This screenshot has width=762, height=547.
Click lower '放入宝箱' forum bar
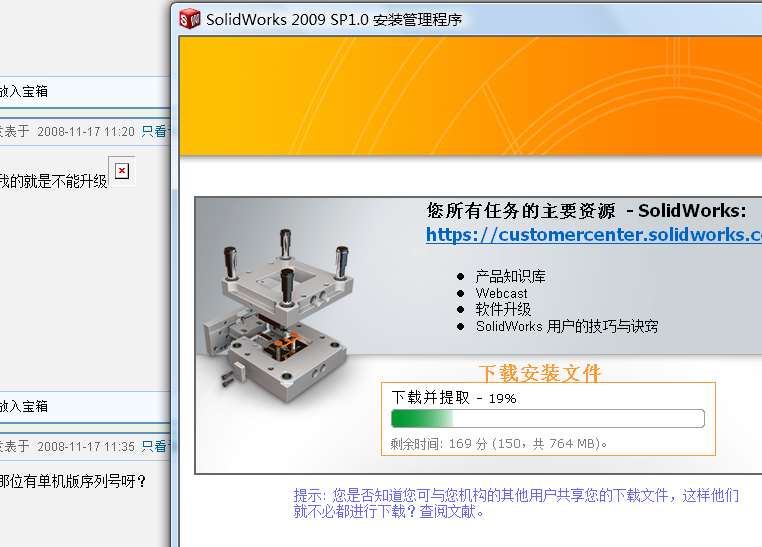[85, 407]
